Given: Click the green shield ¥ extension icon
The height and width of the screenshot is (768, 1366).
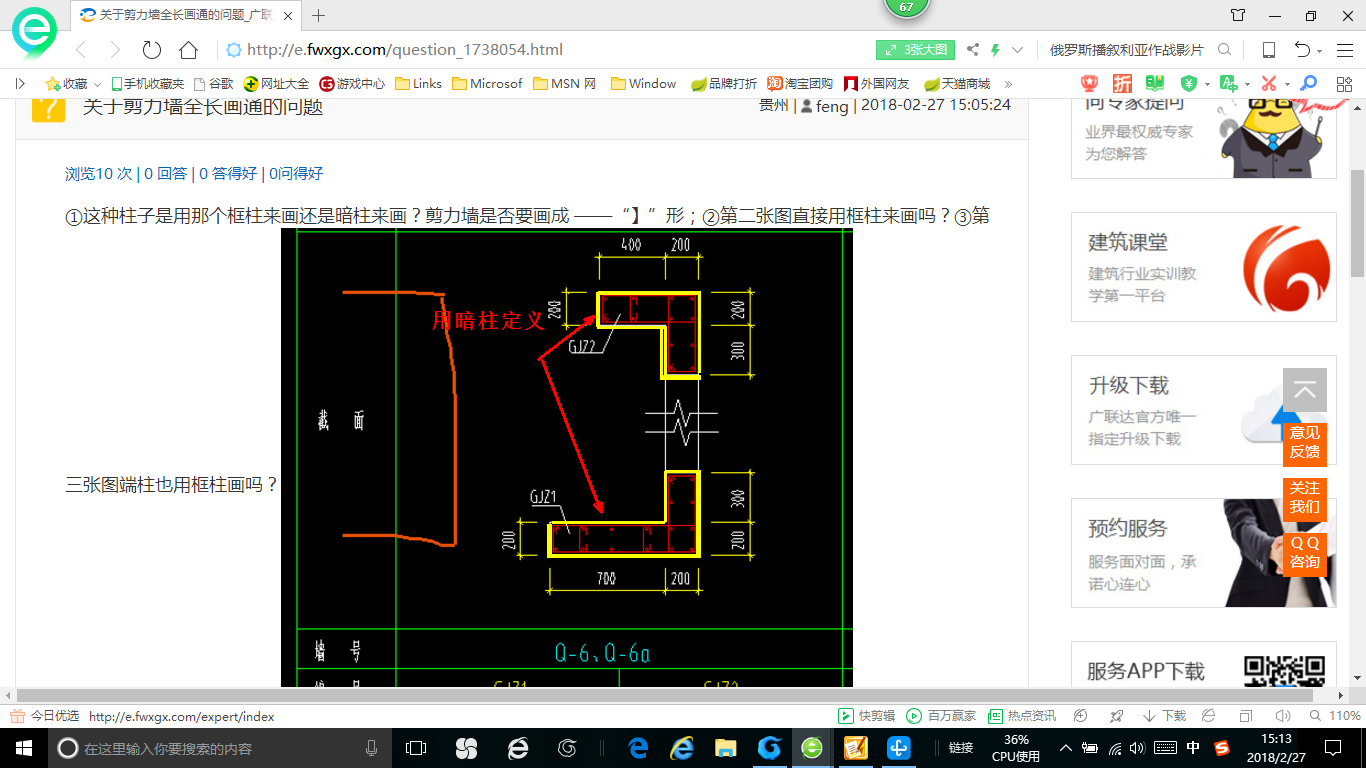Looking at the screenshot, I should (1189, 83).
